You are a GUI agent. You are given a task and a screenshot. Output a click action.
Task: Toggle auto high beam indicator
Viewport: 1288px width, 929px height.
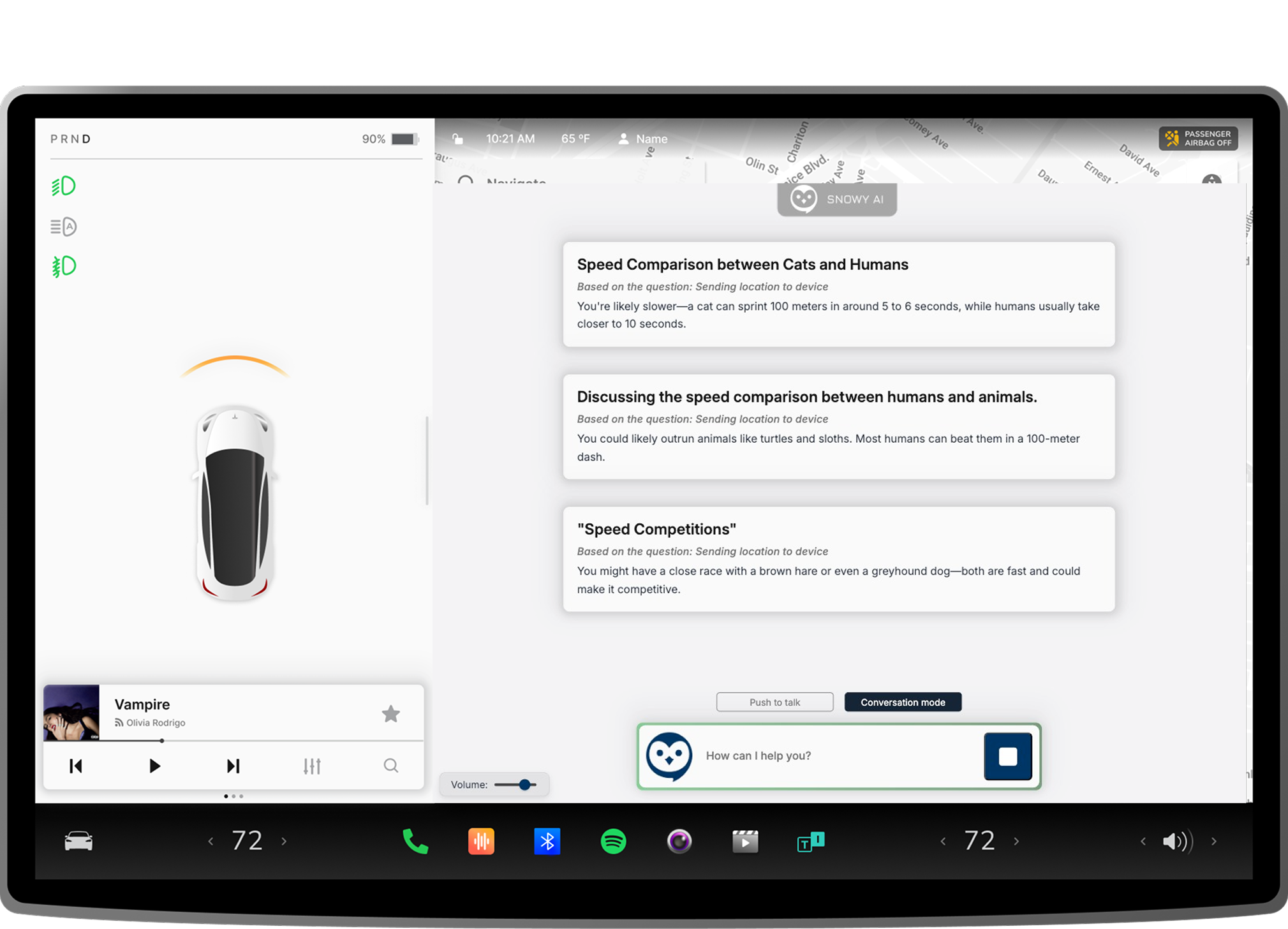(x=64, y=227)
